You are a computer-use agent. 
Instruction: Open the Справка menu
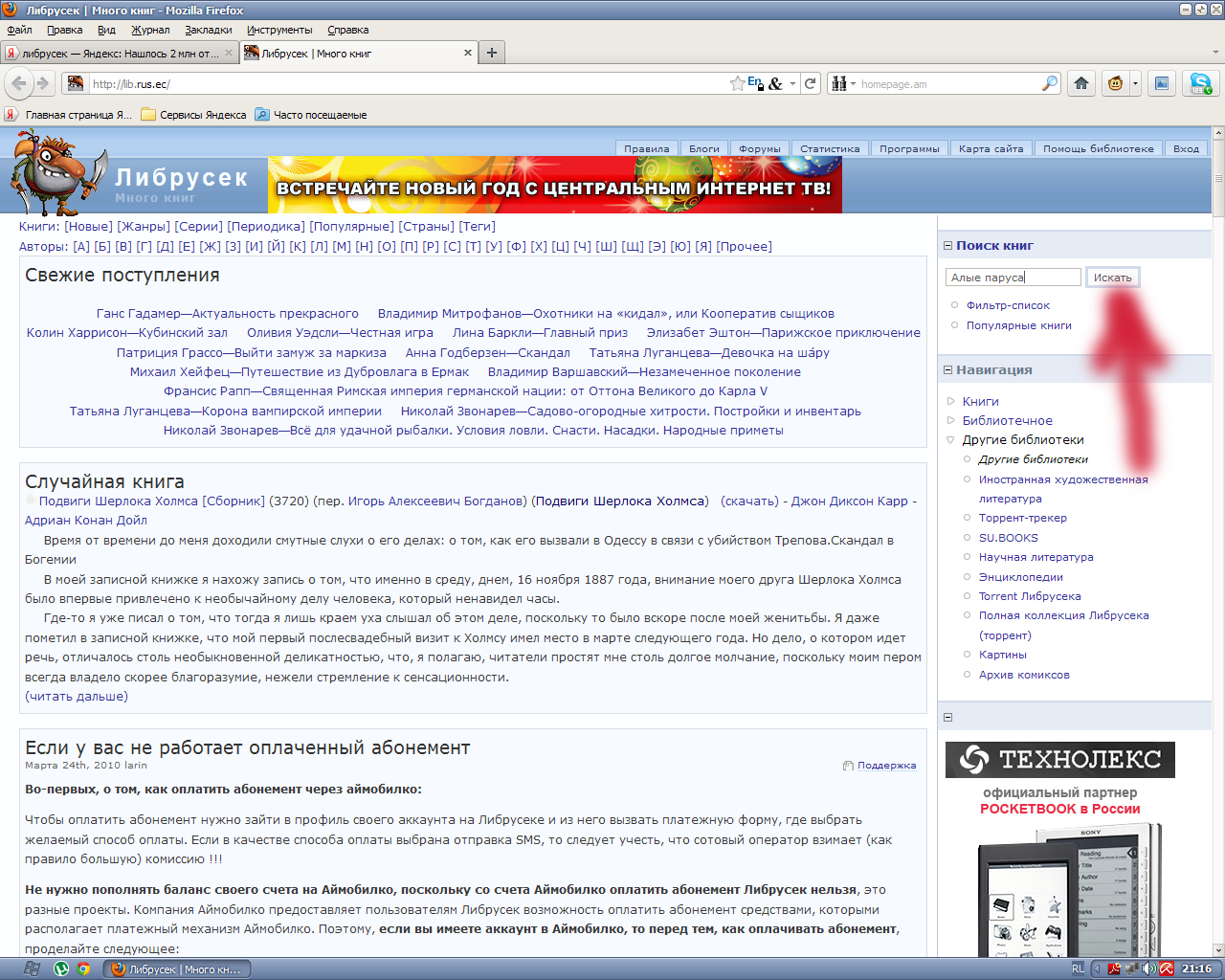point(347,30)
